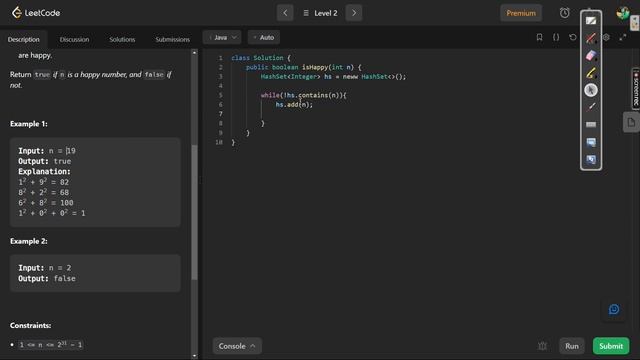
Task: Switch to the Submissions tab
Action: 172,39
